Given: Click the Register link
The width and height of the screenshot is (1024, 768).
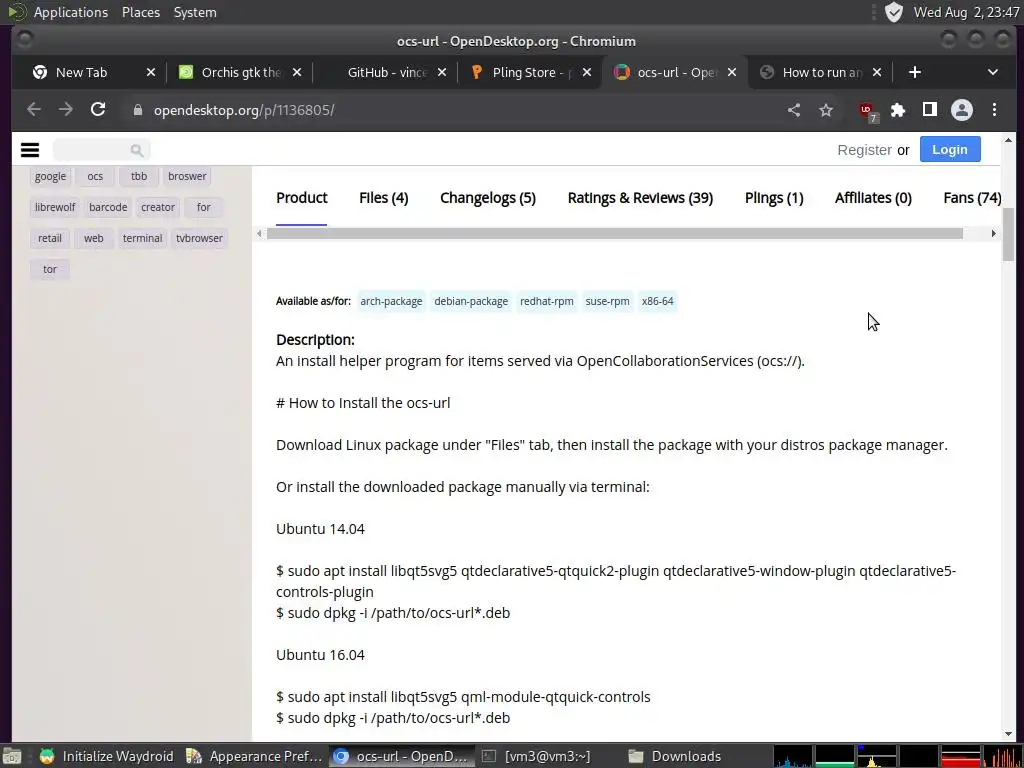Looking at the screenshot, I should [x=864, y=150].
